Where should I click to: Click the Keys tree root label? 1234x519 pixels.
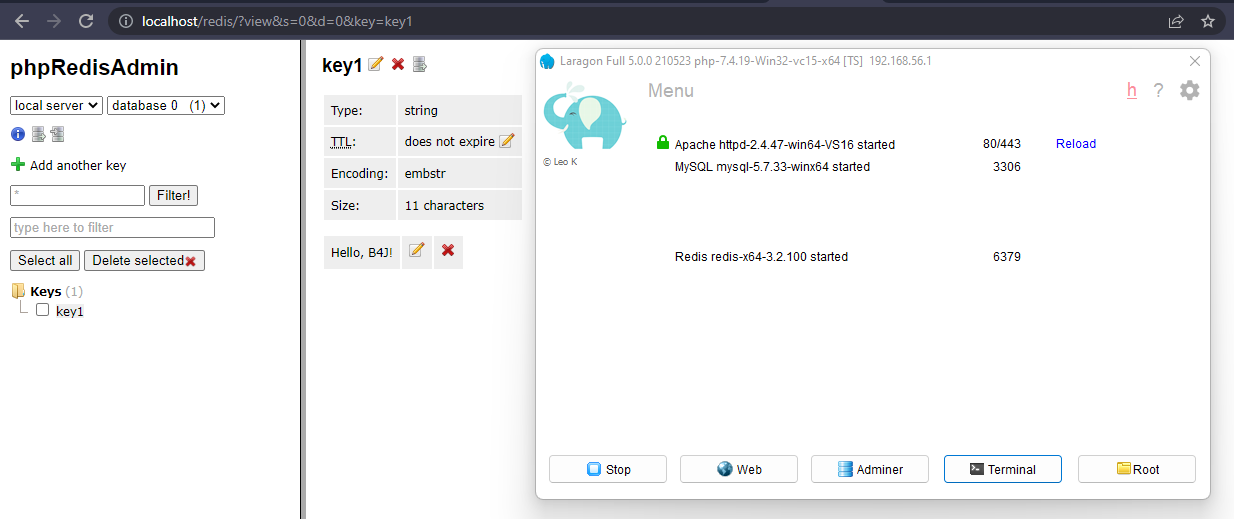tap(46, 291)
